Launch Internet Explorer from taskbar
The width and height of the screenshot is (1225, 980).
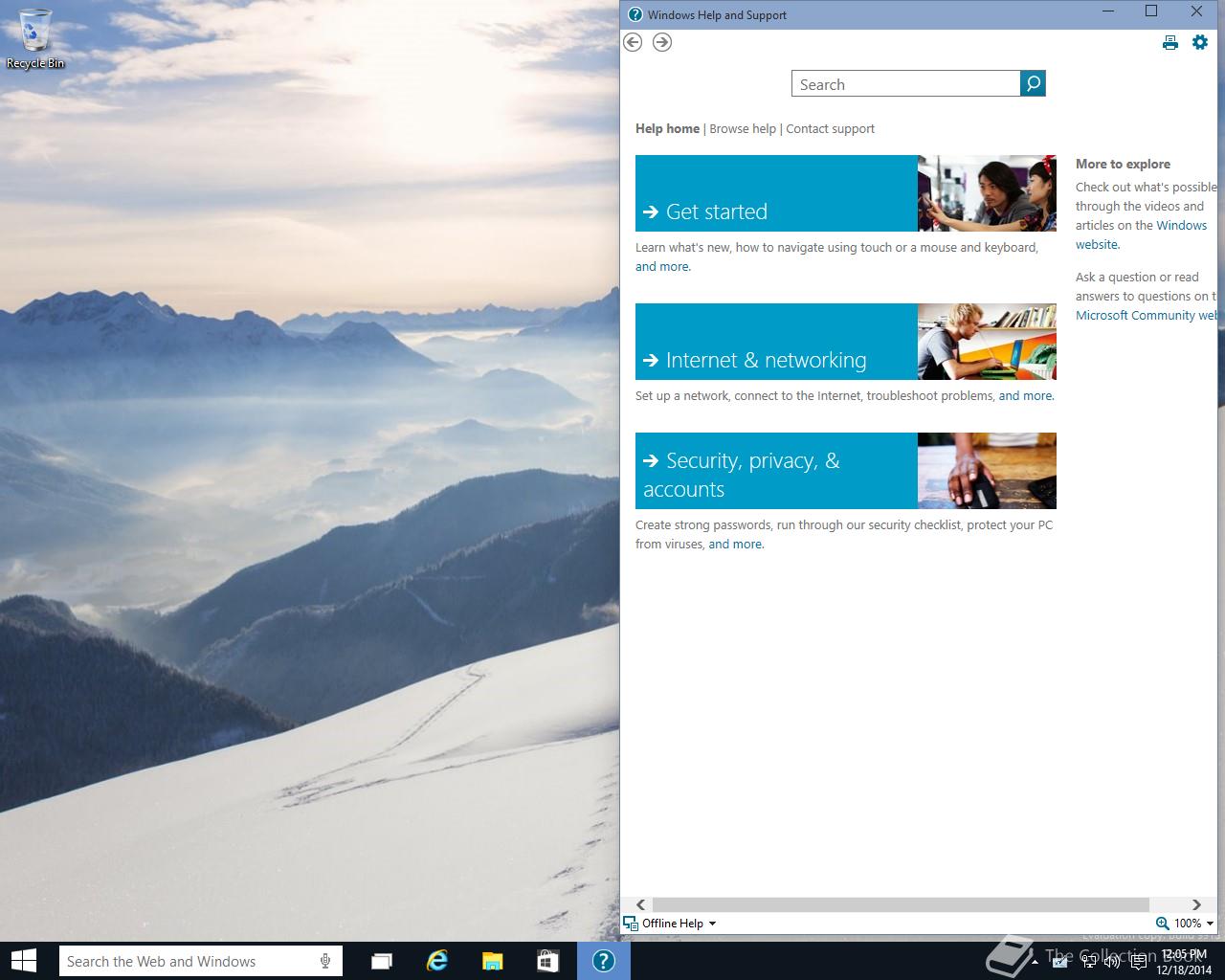(437, 961)
